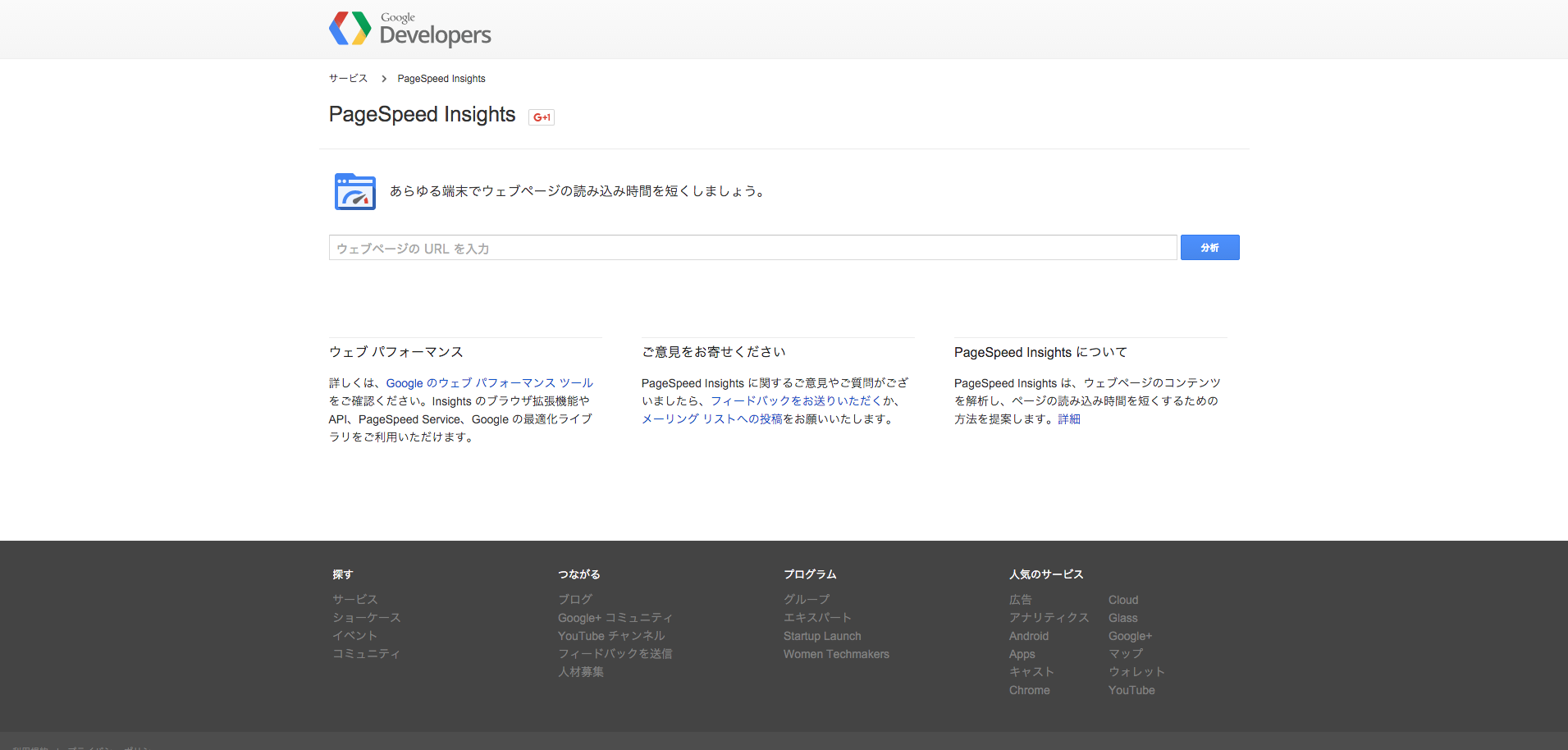This screenshot has height=750, width=1568.
Task: Open footer Startup Launch link
Action: [x=822, y=636]
